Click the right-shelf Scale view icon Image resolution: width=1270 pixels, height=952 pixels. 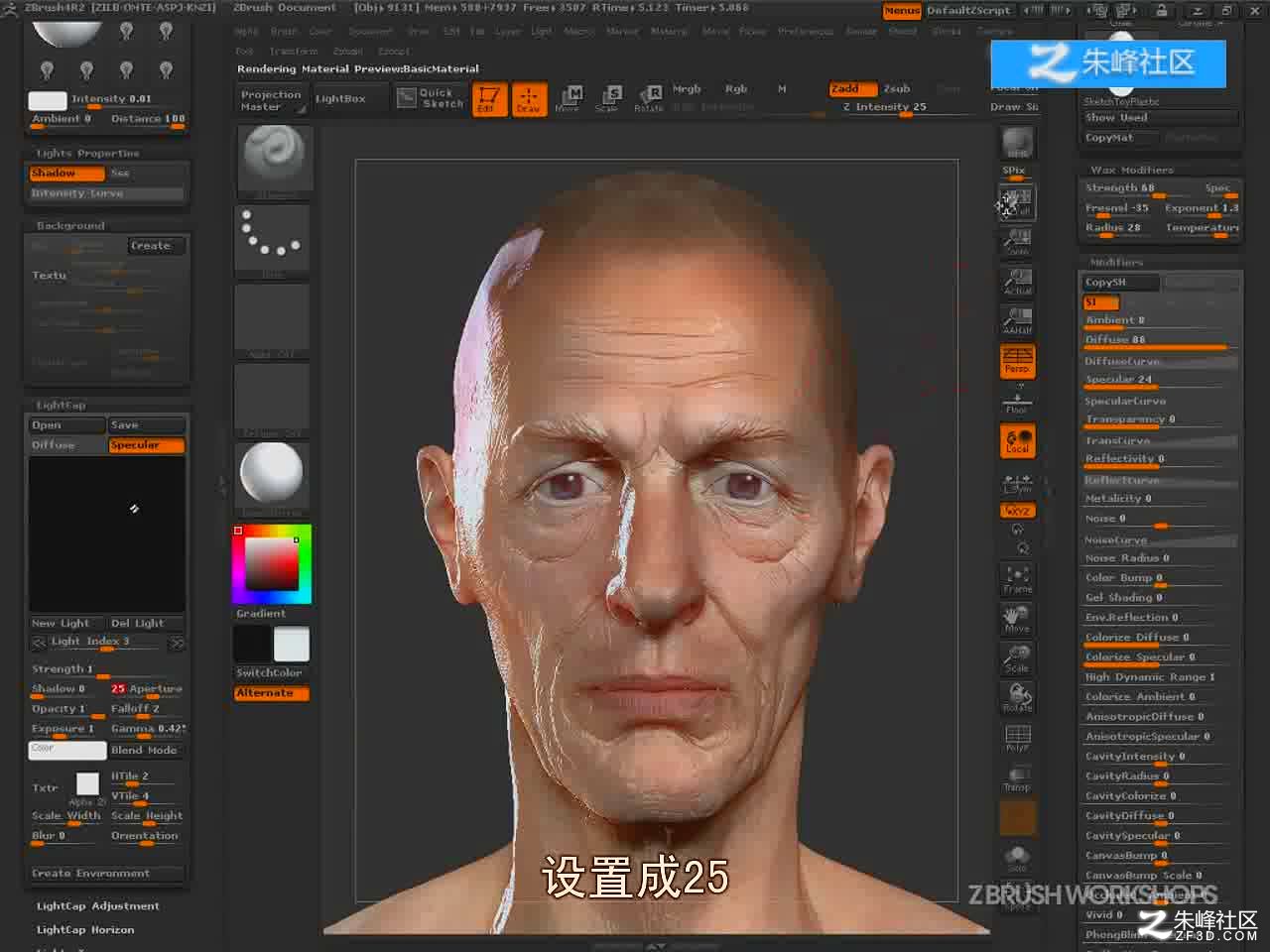[1017, 657]
